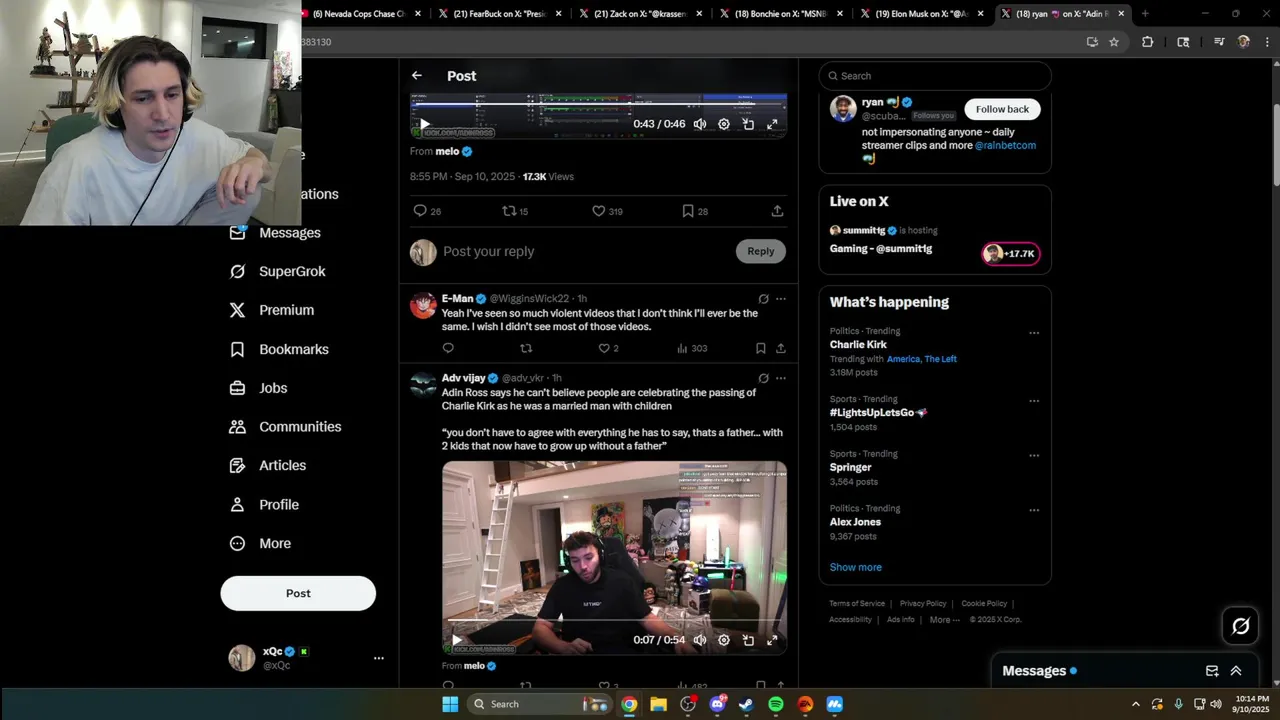1280x720 pixels.
Task: Open Grok icon on Adv vijay's reply
Action: coord(763,378)
